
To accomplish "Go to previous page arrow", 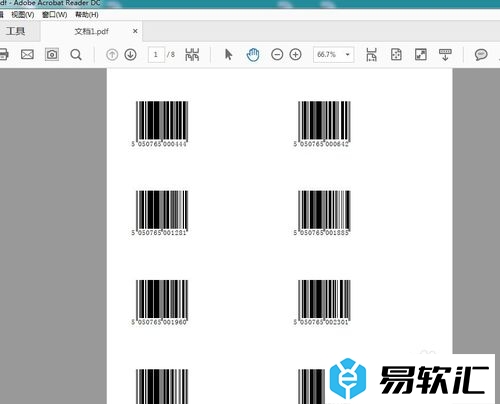I will 112,55.
